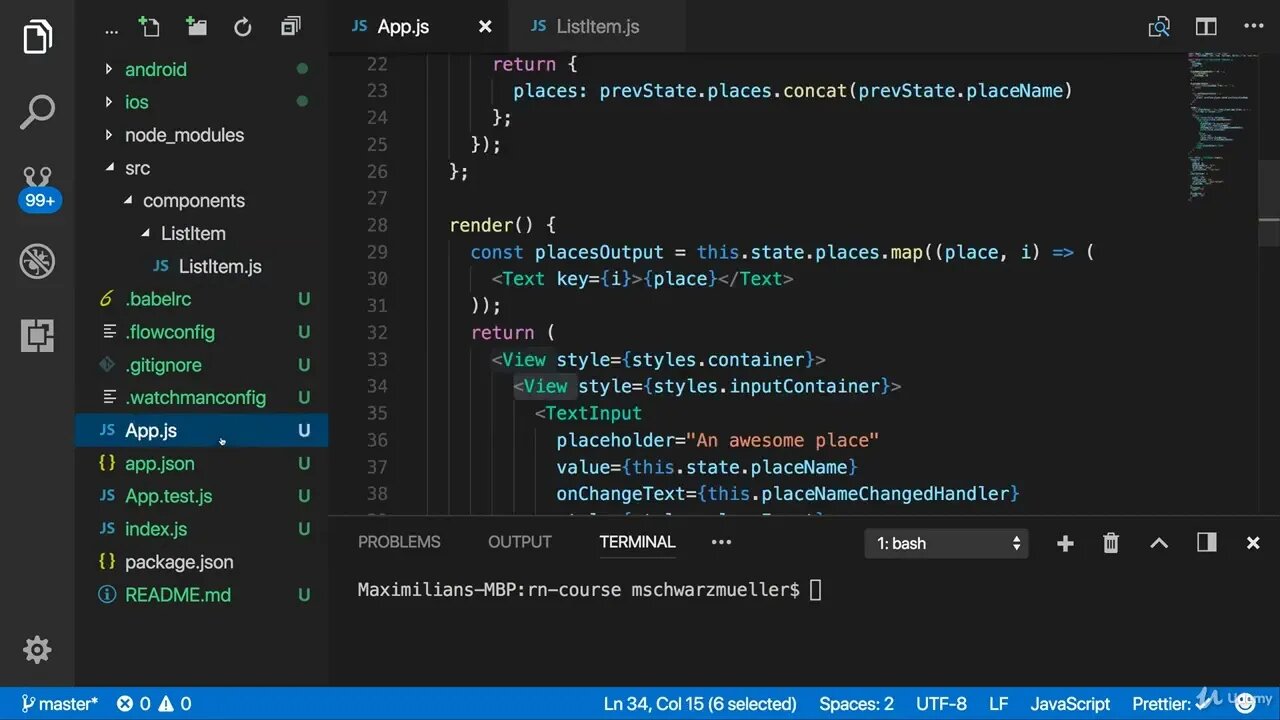This screenshot has width=1280, height=720.
Task: Open the README.md file
Action: pyautogui.click(x=178, y=594)
